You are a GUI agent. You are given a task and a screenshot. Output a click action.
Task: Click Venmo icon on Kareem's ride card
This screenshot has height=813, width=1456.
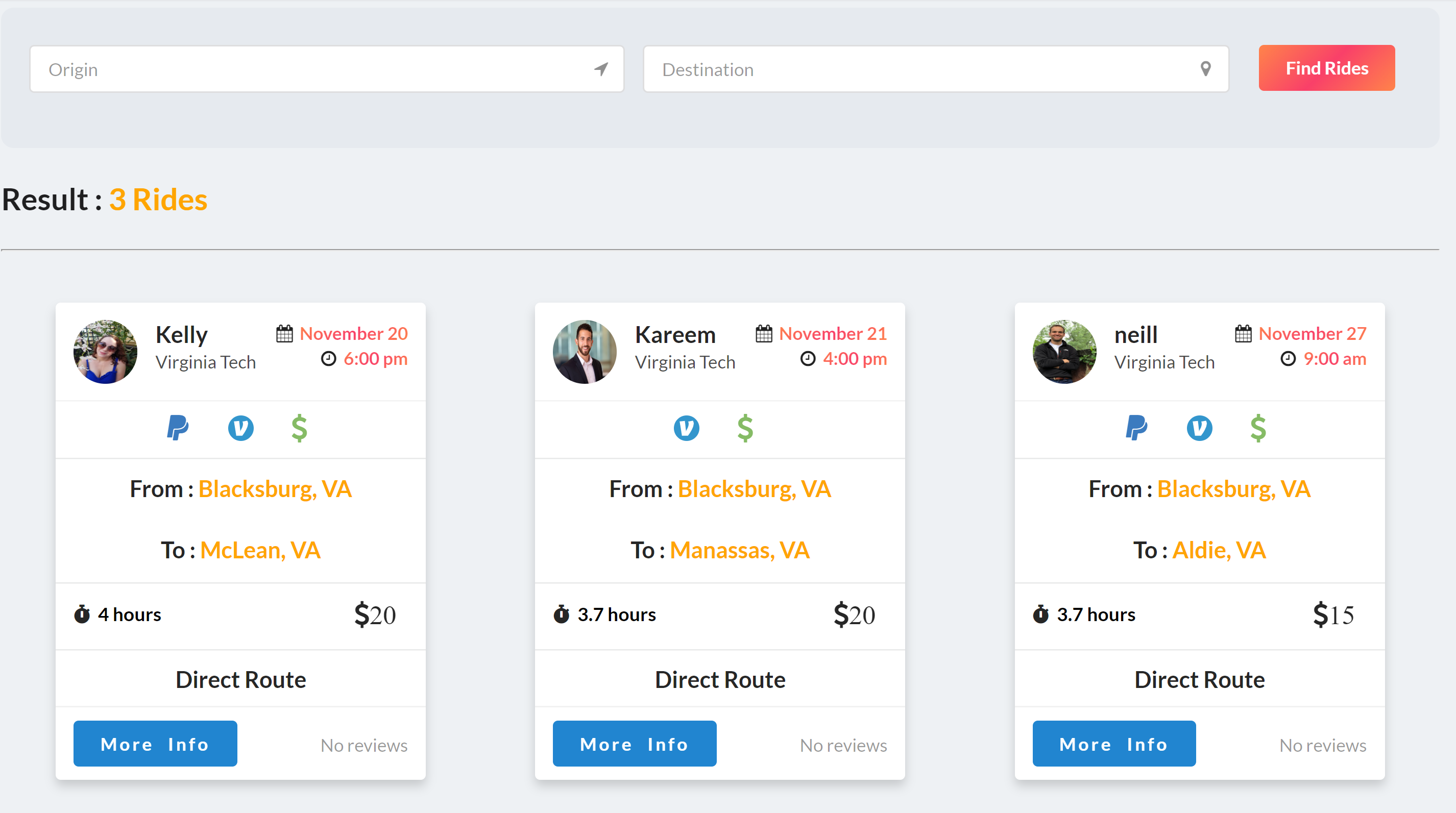(686, 428)
